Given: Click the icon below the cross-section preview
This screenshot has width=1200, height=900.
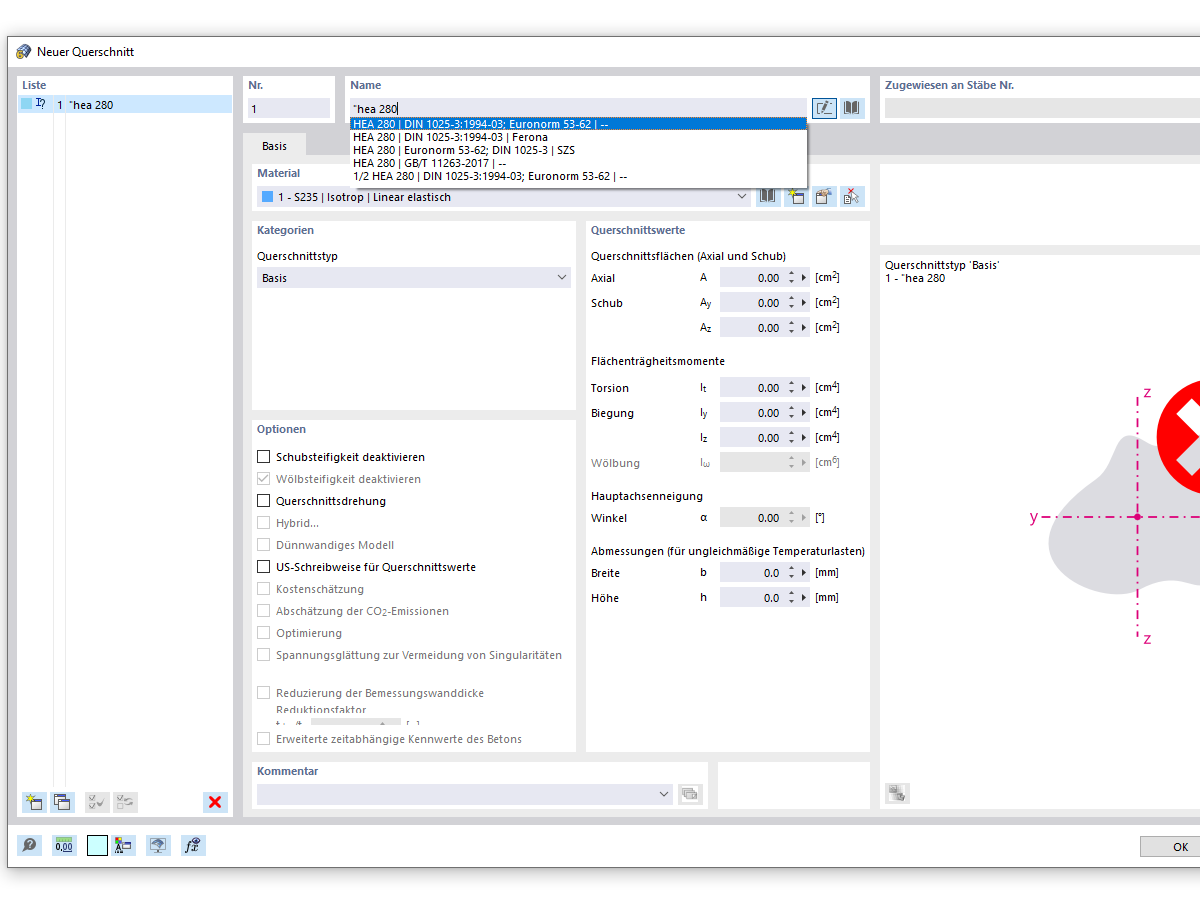Looking at the screenshot, I should tap(897, 794).
